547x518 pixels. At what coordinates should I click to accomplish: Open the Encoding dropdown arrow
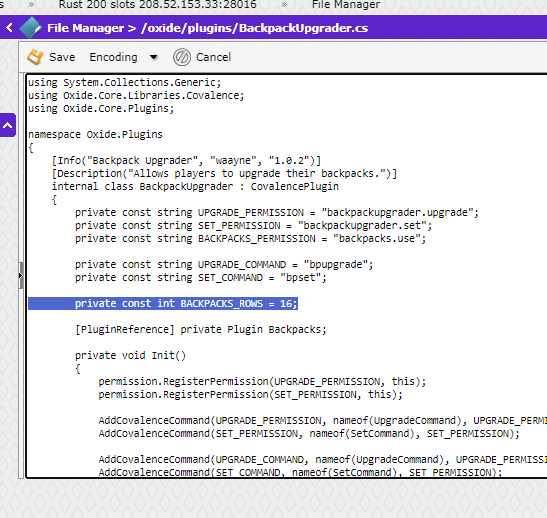[x=153, y=57]
